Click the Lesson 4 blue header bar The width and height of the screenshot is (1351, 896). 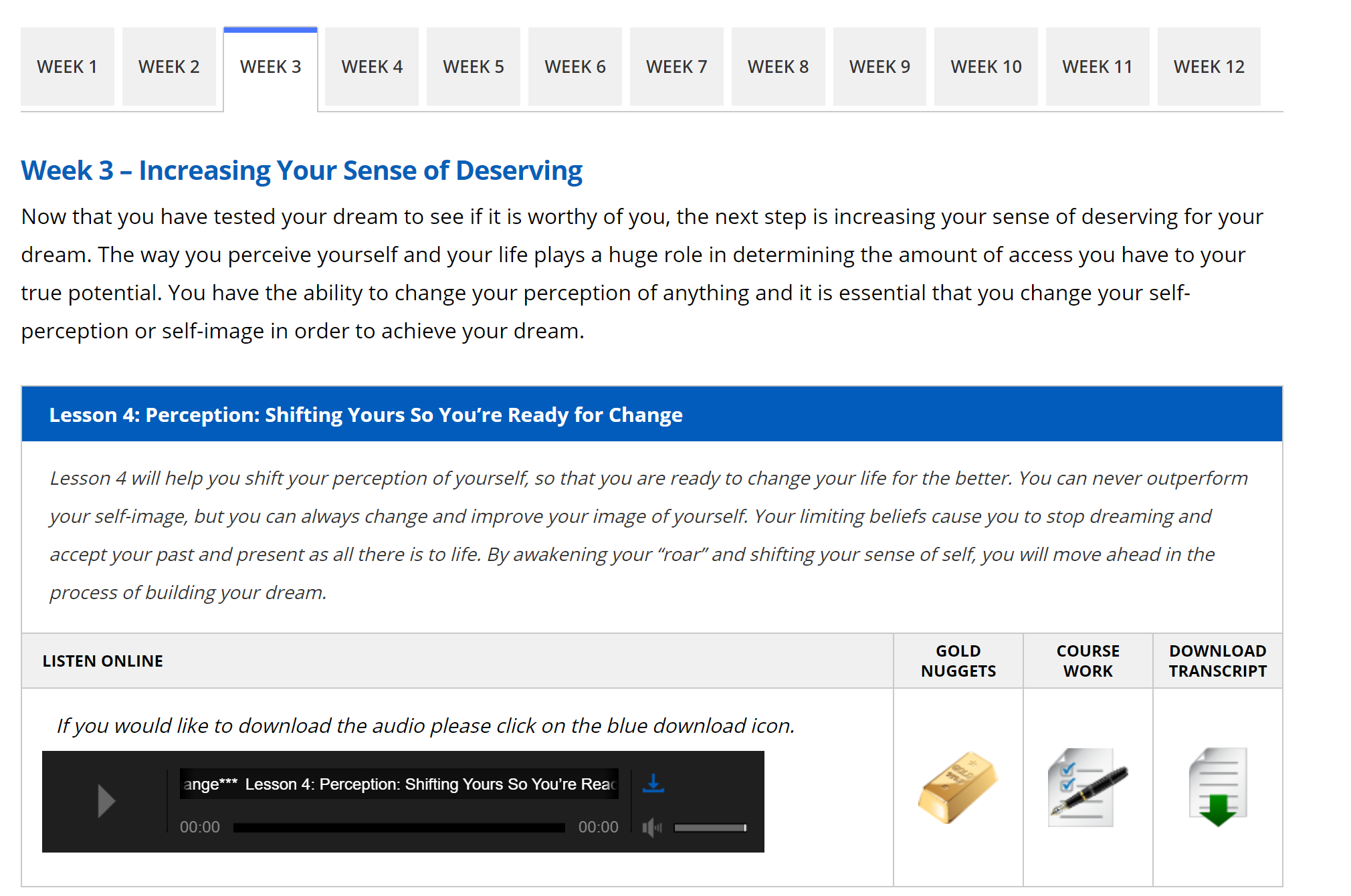(651, 415)
